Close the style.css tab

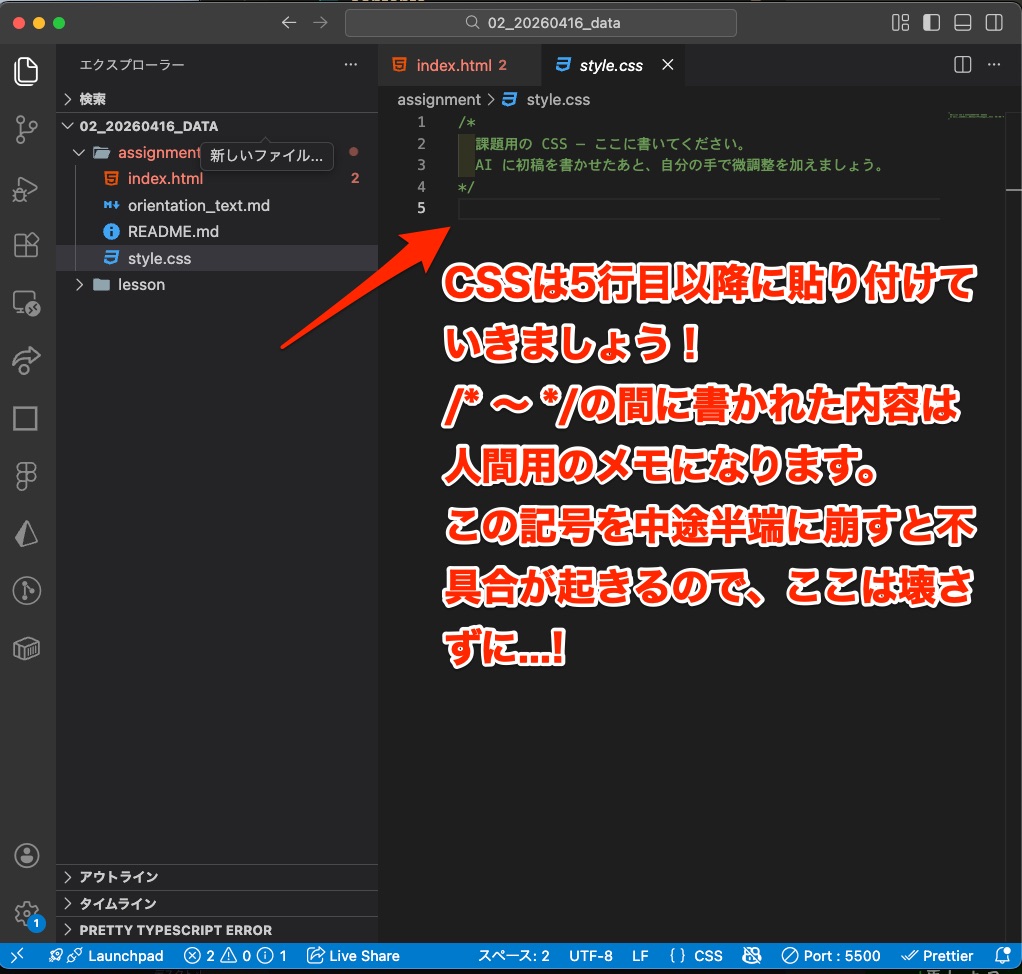[x=667, y=65]
